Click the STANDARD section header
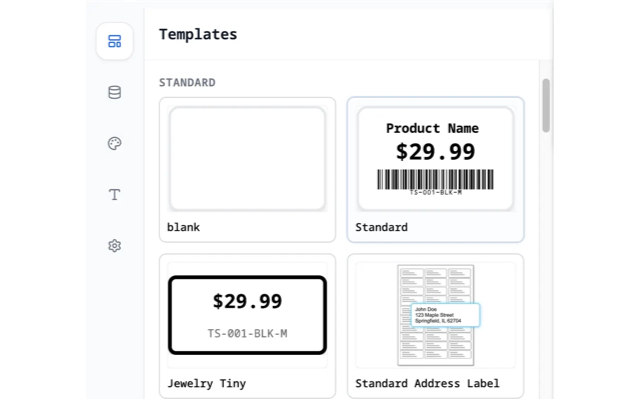640x400 pixels. tap(187, 82)
